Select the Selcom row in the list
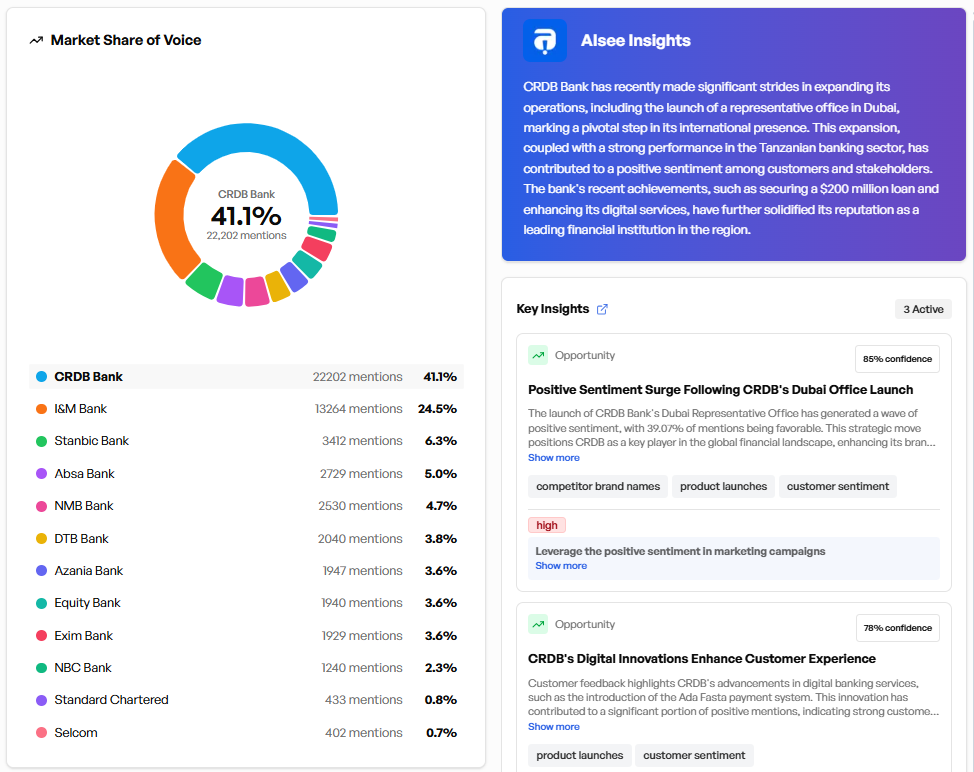974x772 pixels. click(x=246, y=733)
